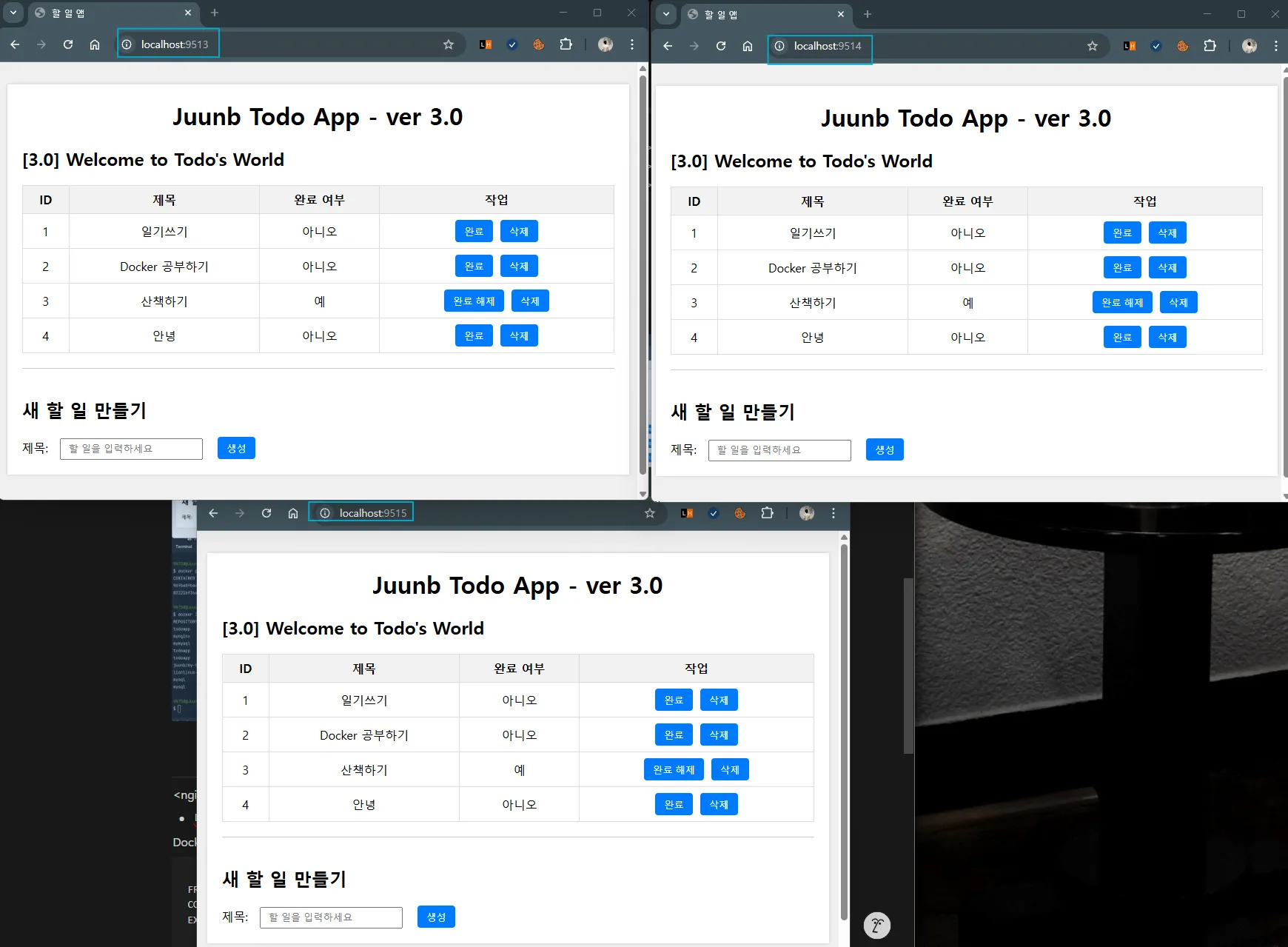Image resolution: width=1288 pixels, height=947 pixels.
Task: Mark Docker 공부하기 완료 in localhost:9514 window
Action: pos(1122,267)
